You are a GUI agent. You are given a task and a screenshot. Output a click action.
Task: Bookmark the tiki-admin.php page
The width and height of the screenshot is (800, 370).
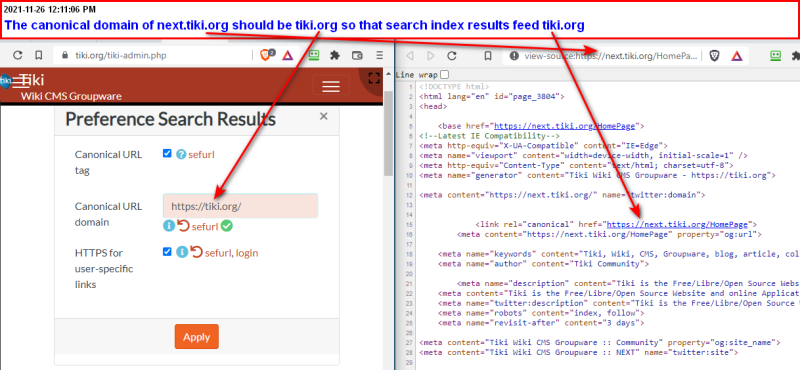tap(38, 56)
